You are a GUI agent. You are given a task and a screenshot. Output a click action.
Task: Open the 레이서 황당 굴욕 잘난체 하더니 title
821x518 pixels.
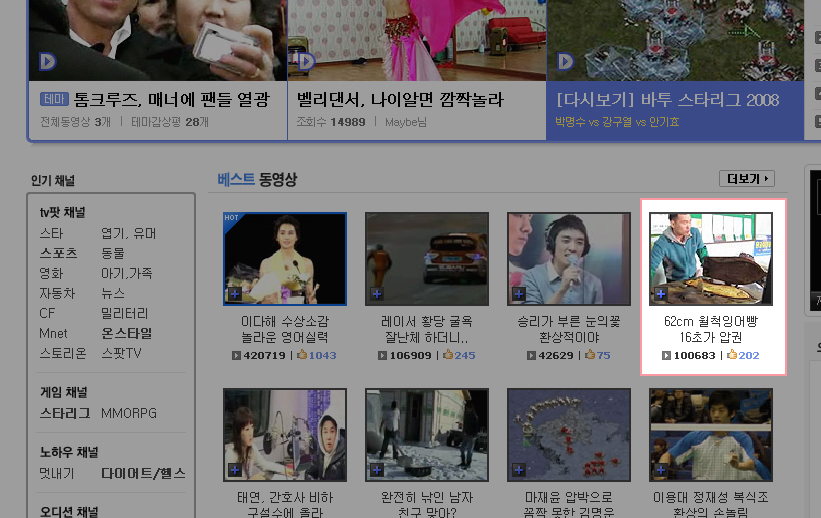coord(427,329)
